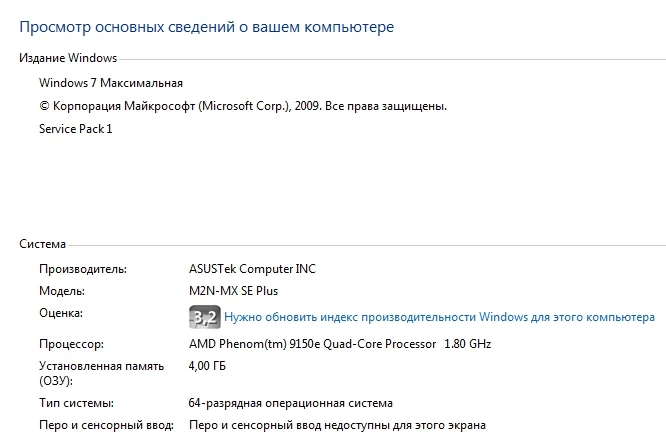Open the link to update the Windows performance index
This screenshot has height=442, width=666.
pyautogui.click(x=439, y=318)
